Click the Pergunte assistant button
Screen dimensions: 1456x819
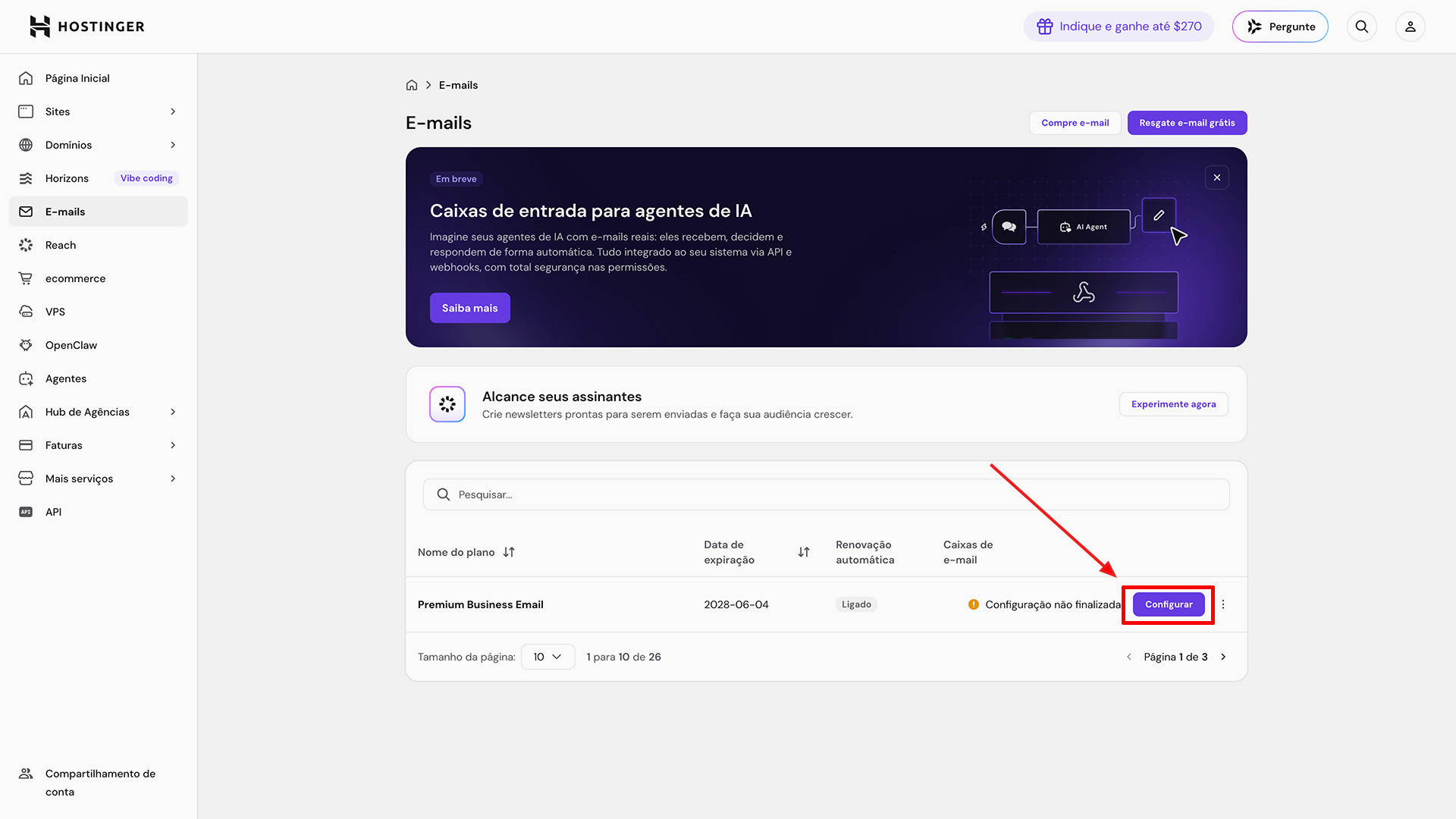1280,27
